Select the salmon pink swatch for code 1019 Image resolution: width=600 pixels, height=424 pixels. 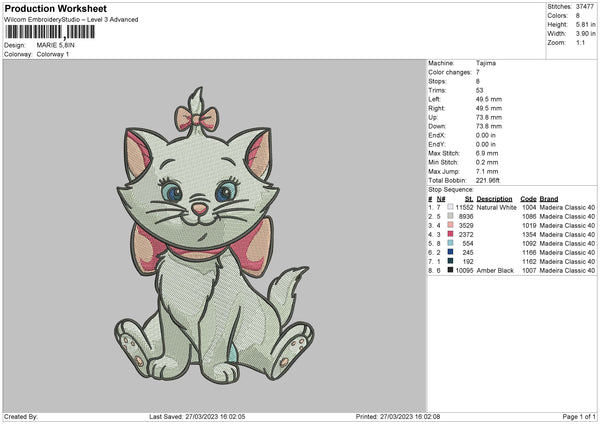pos(450,225)
